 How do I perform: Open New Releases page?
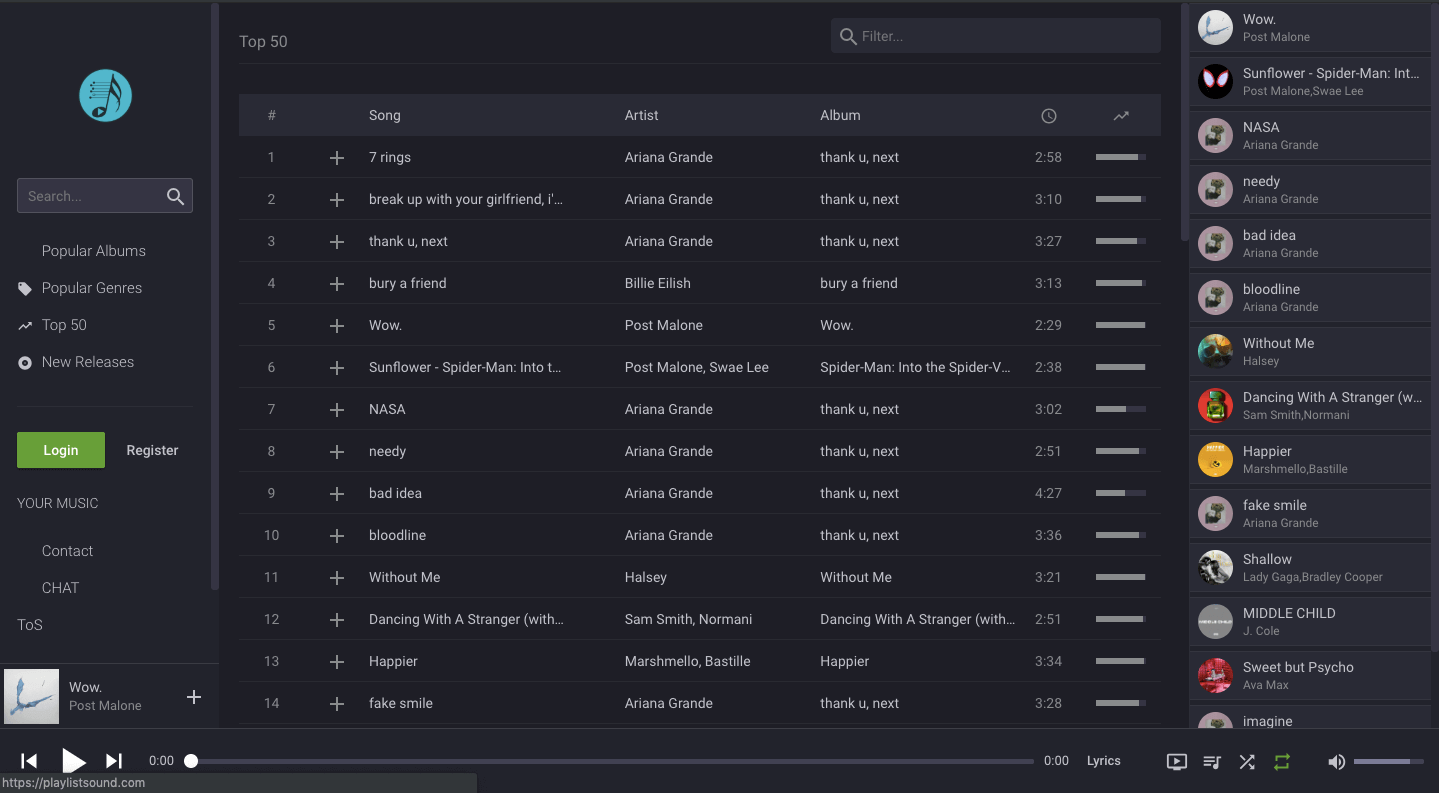coord(88,362)
